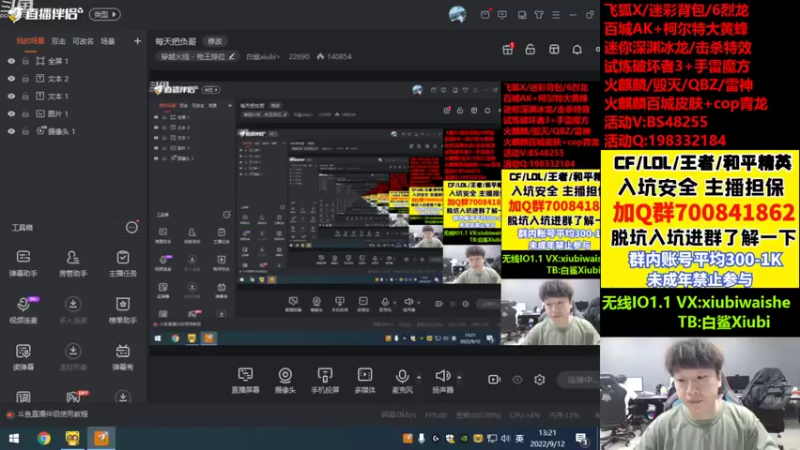The width and height of the screenshot is (800, 450).
Task: Open the 弹幕助手 tool
Action: (23, 263)
